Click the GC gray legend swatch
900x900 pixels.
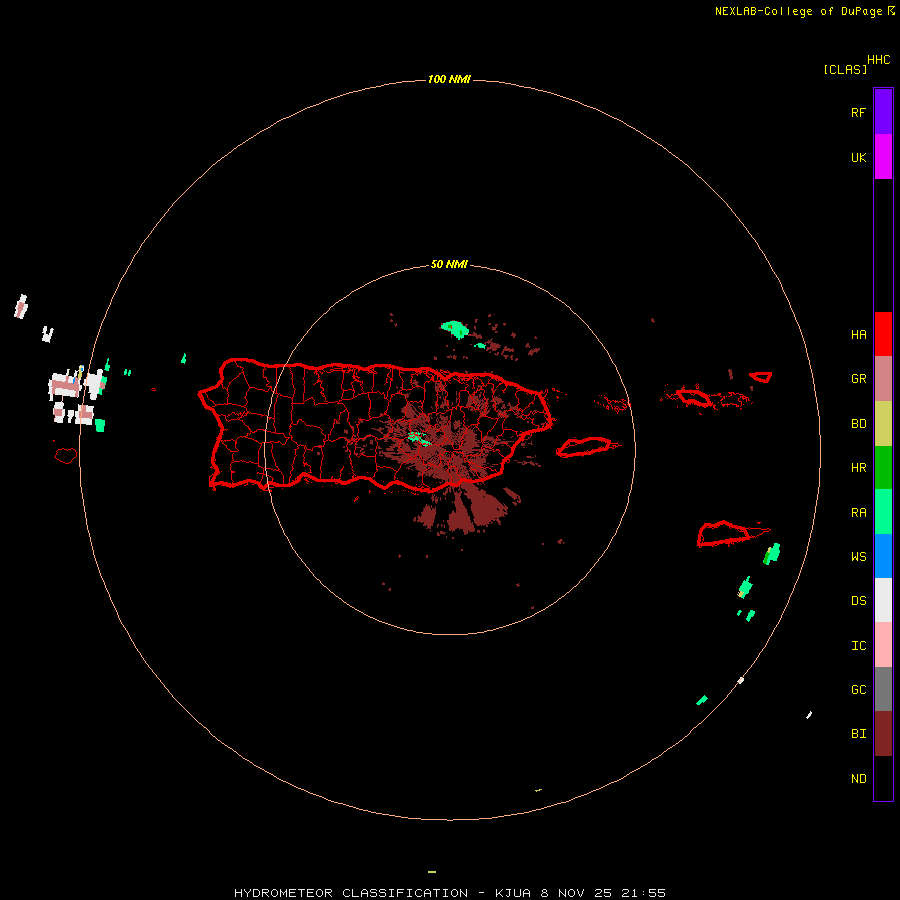coord(883,689)
